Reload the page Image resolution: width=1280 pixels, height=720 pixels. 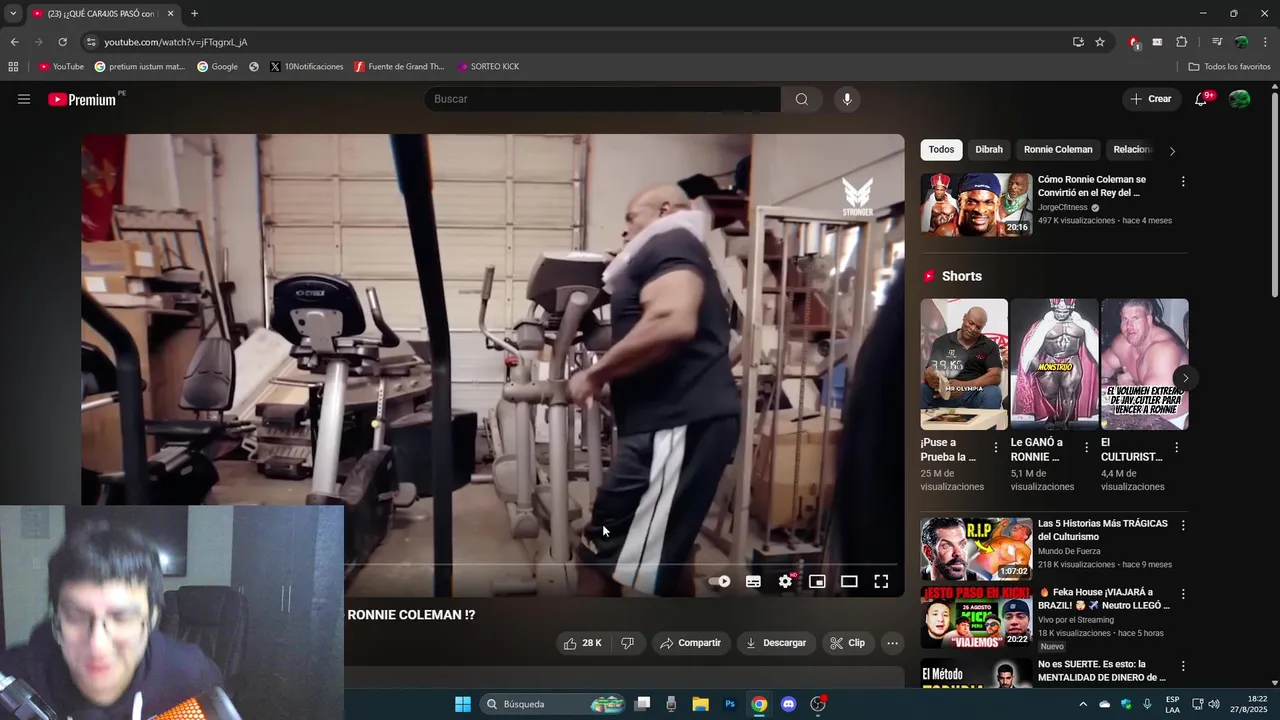point(62,42)
